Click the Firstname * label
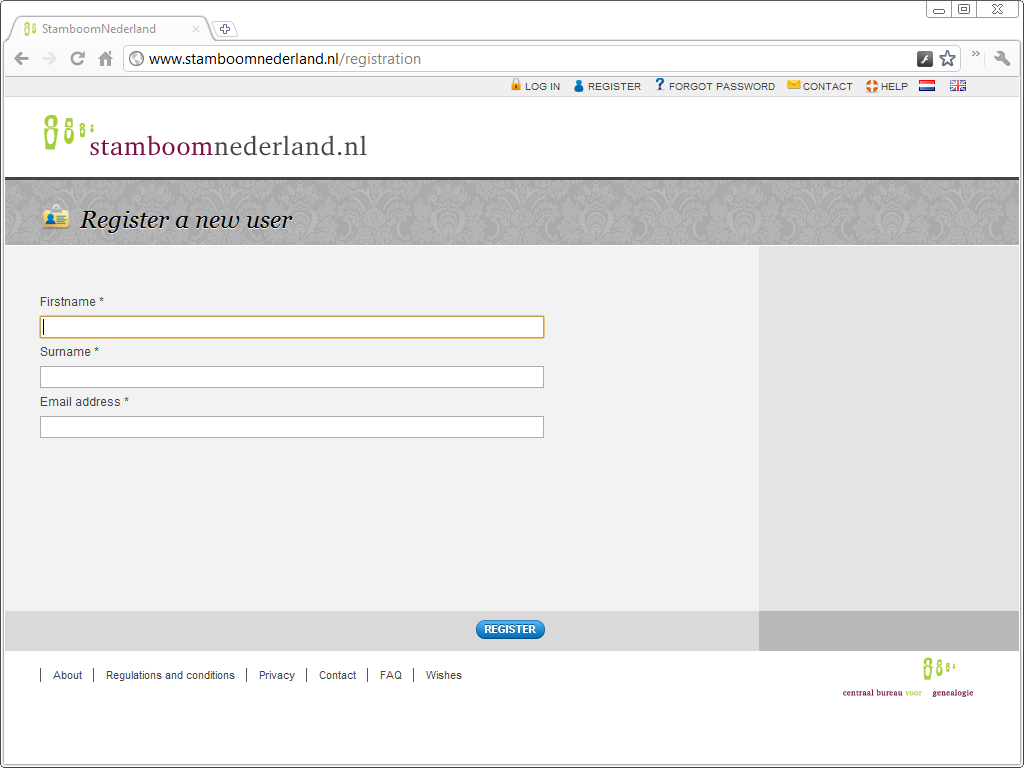 pyautogui.click(x=72, y=302)
